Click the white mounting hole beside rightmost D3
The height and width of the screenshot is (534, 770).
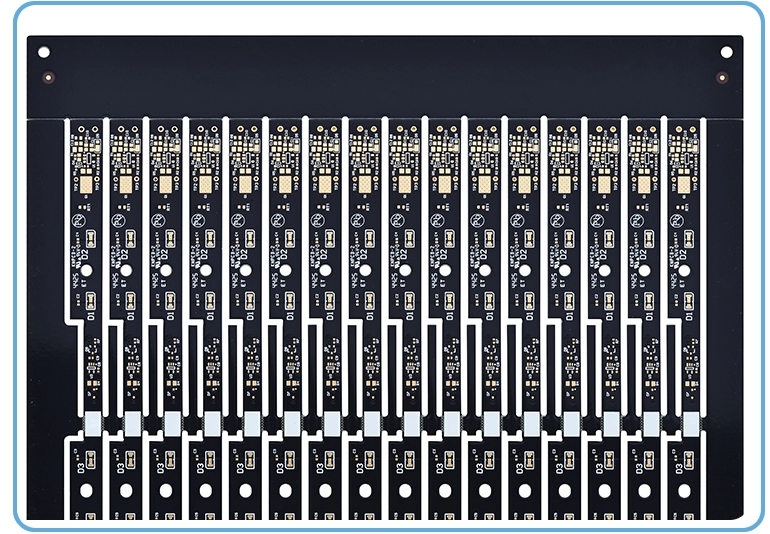685,490
